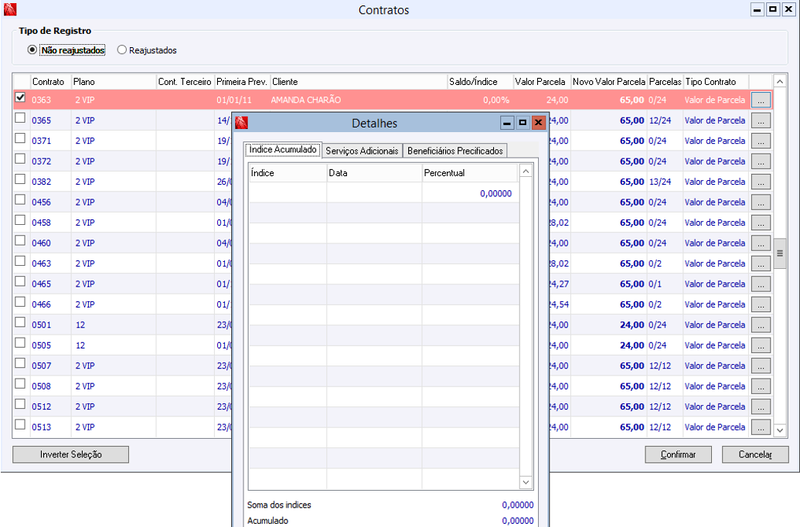Click scroll-up arrow in Índice Acumulado grid
The width and height of the screenshot is (800, 527).
[x=526, y=172]
